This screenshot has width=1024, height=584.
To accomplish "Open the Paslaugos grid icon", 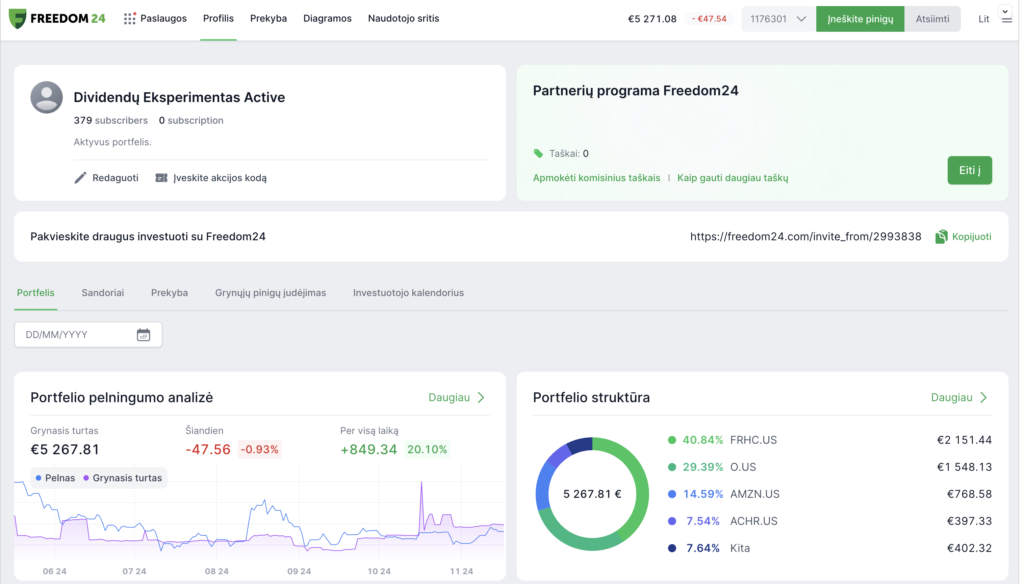I will (129, 18).
